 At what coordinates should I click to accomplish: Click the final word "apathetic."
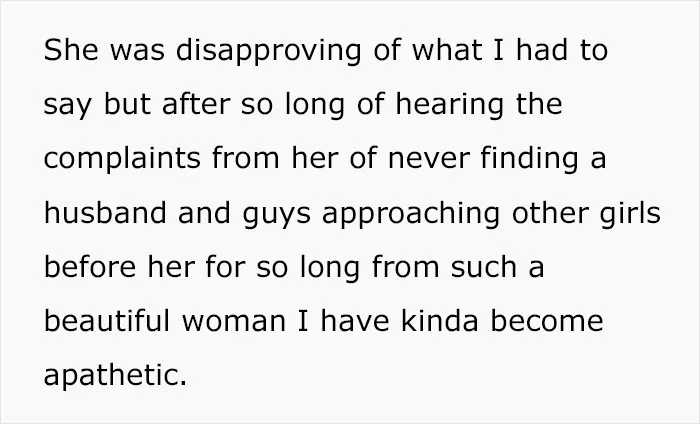coord(115,375)
